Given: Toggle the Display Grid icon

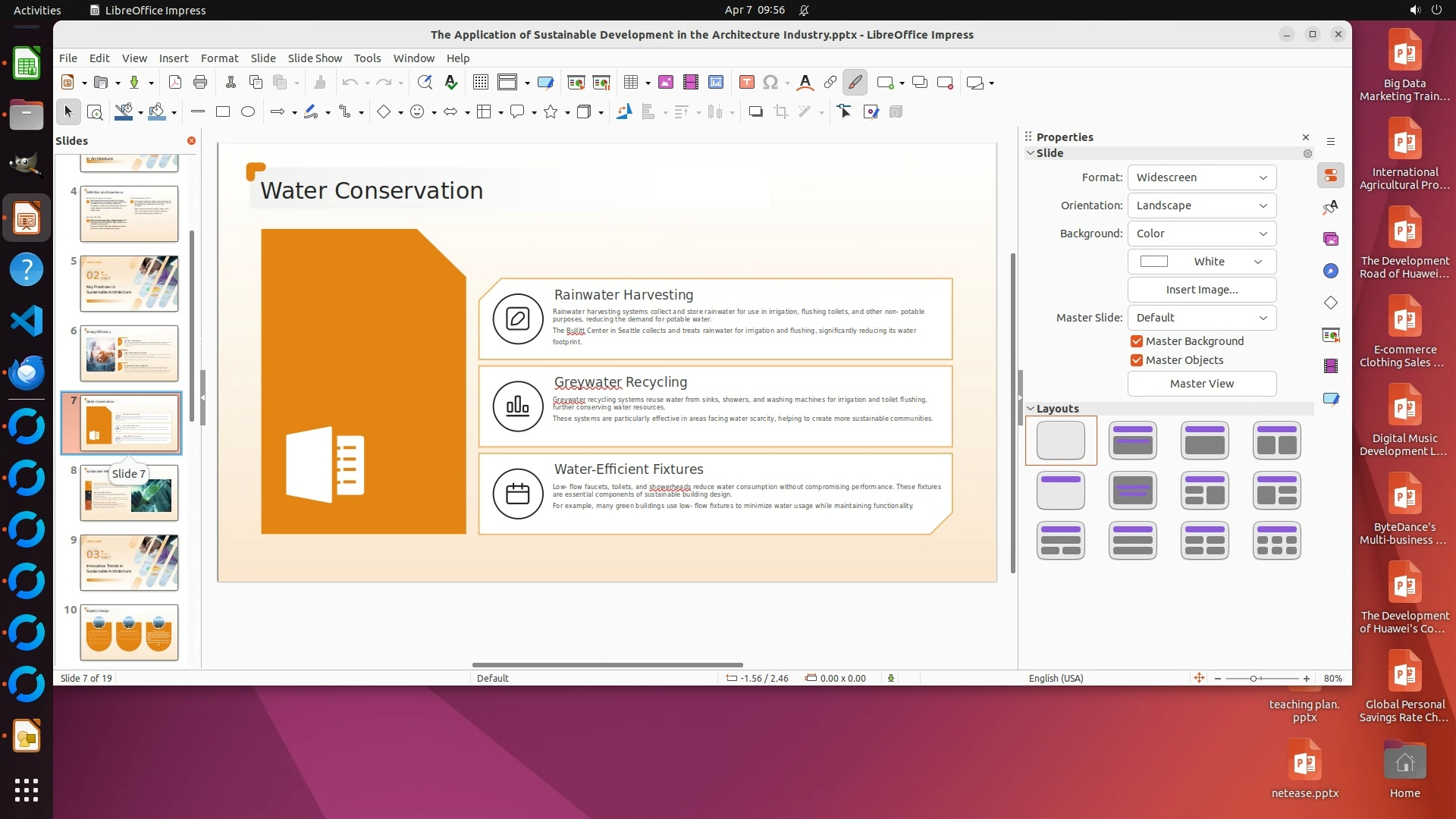Looking at the screenshot, I should pyautogui.click(x=480, y=83).
